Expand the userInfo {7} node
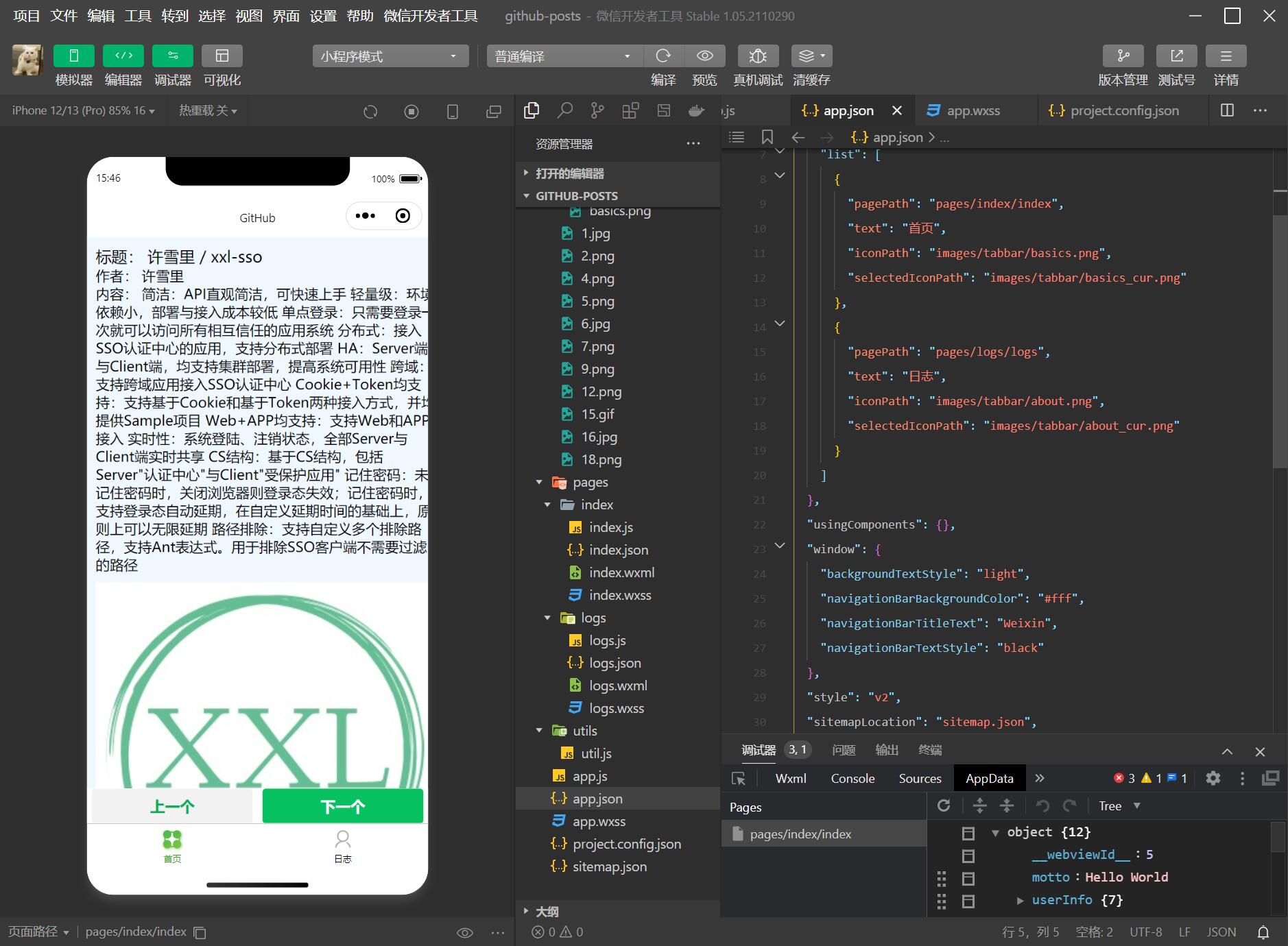 tap(1020, 900)
